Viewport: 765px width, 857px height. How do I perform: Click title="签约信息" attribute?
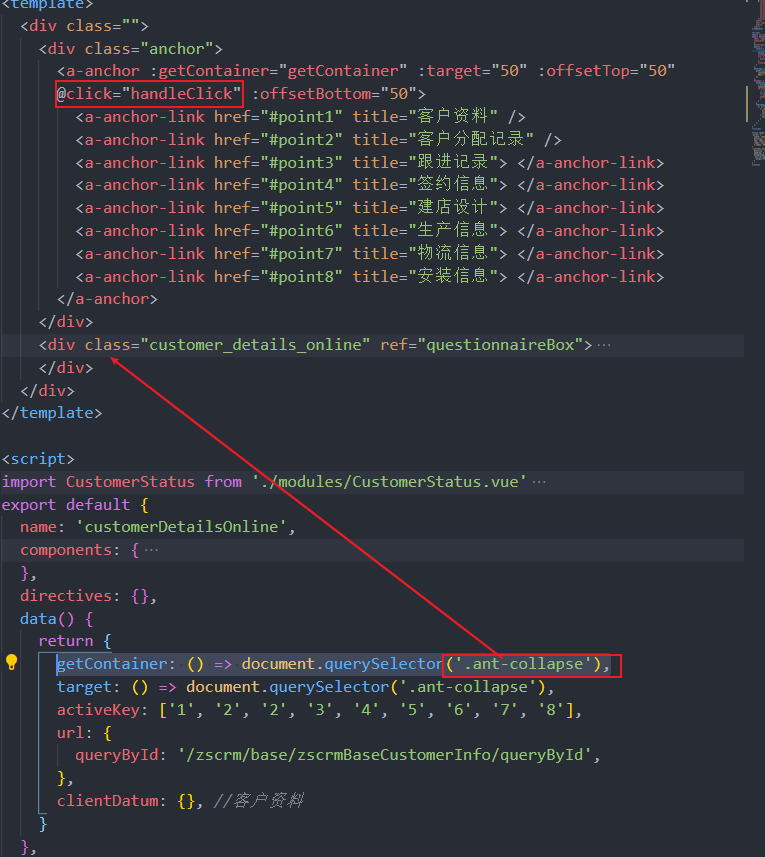(x=425, y=185)
